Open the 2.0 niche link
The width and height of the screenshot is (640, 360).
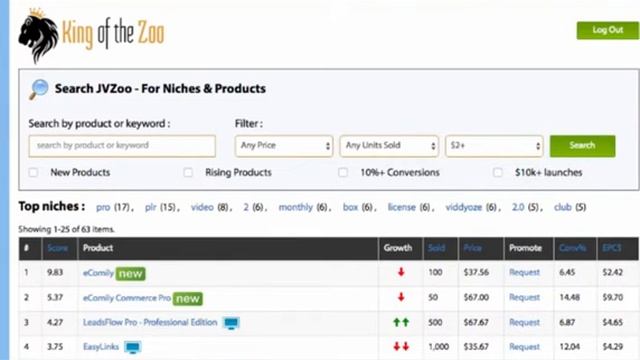518,207
